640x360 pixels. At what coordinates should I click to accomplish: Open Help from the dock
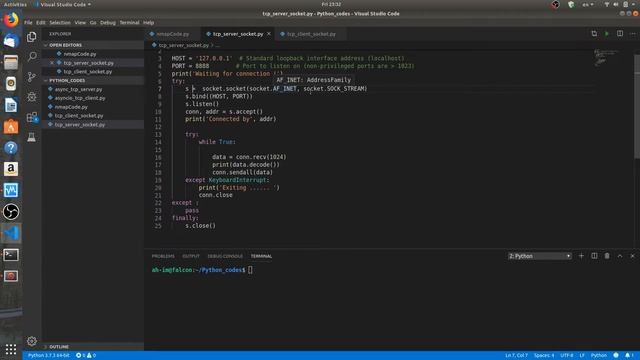[x=11, y=148]
